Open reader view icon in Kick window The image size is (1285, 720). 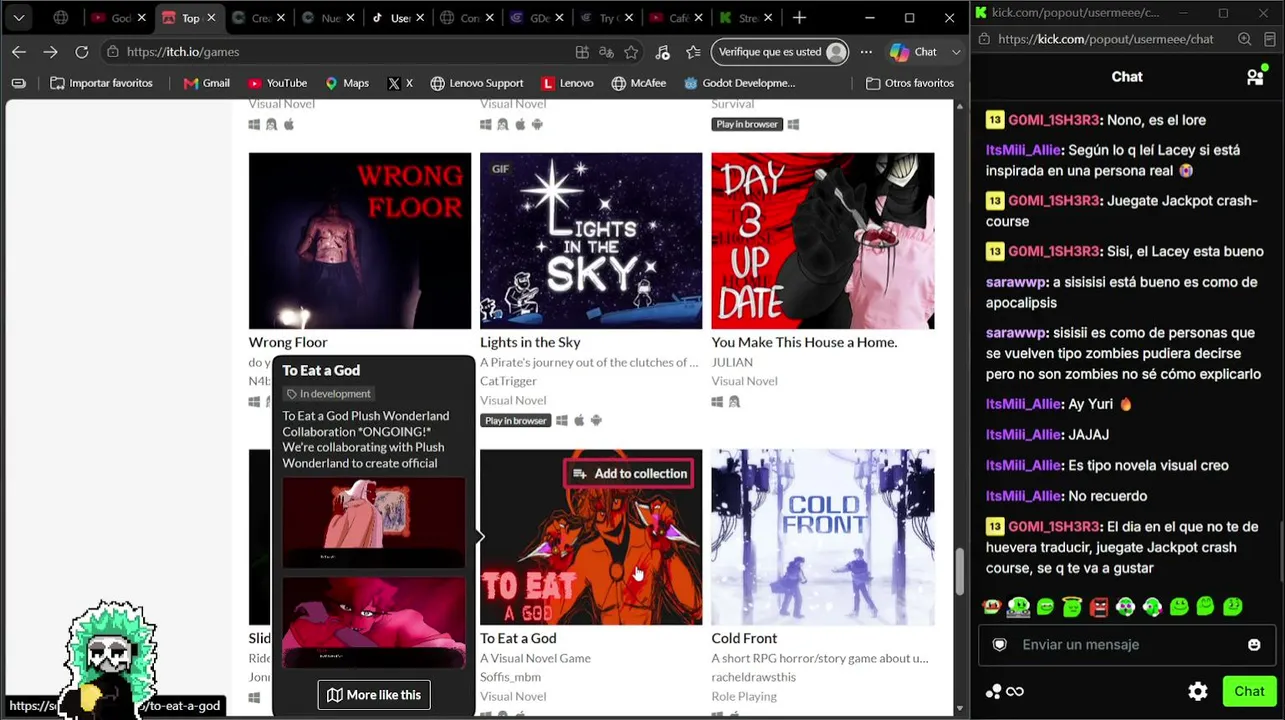[1271, 39]
